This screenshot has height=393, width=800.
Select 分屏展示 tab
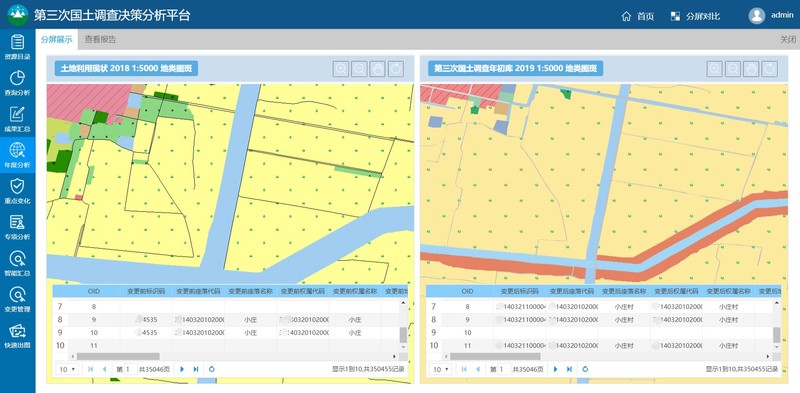[57, 39]
